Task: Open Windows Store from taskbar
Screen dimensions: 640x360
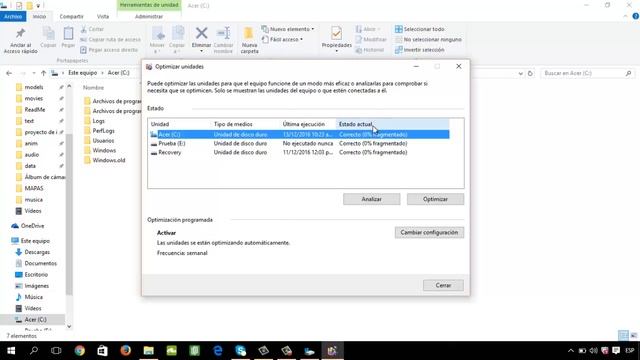Action: 102,351
